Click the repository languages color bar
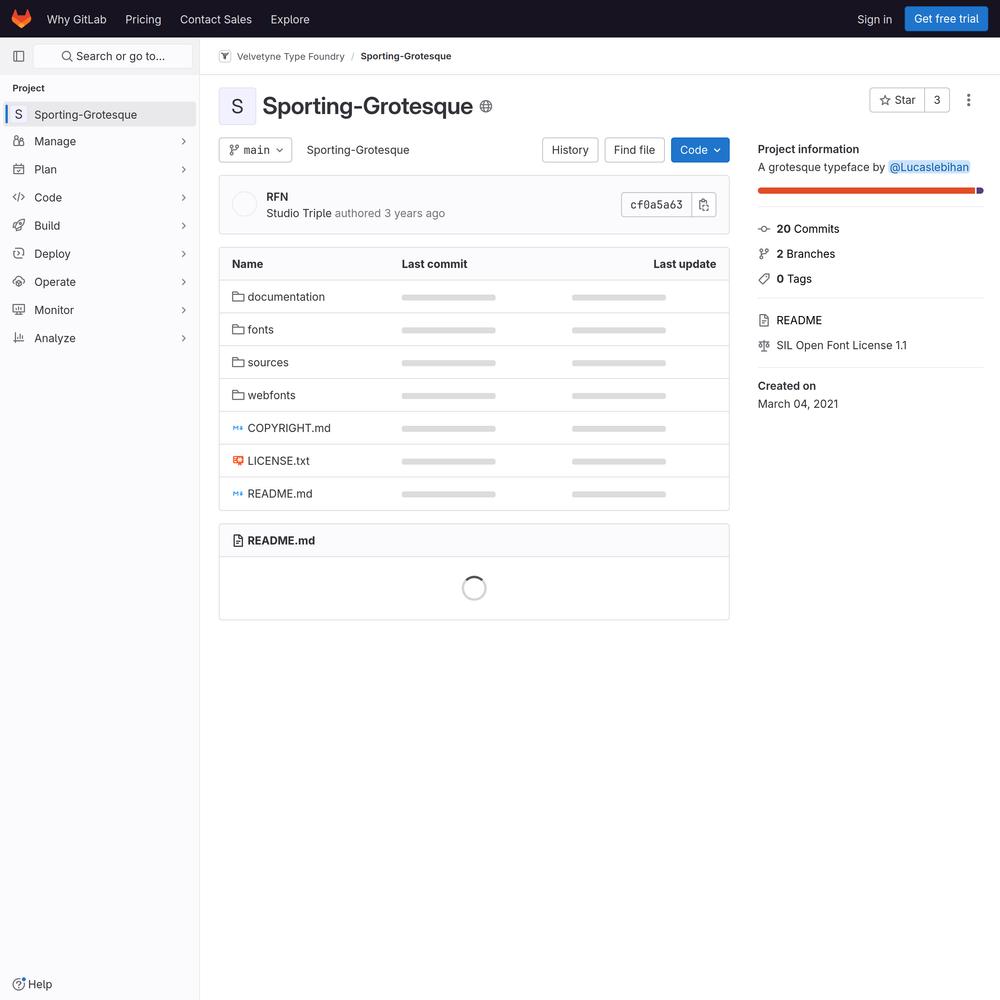 point(870,191)
